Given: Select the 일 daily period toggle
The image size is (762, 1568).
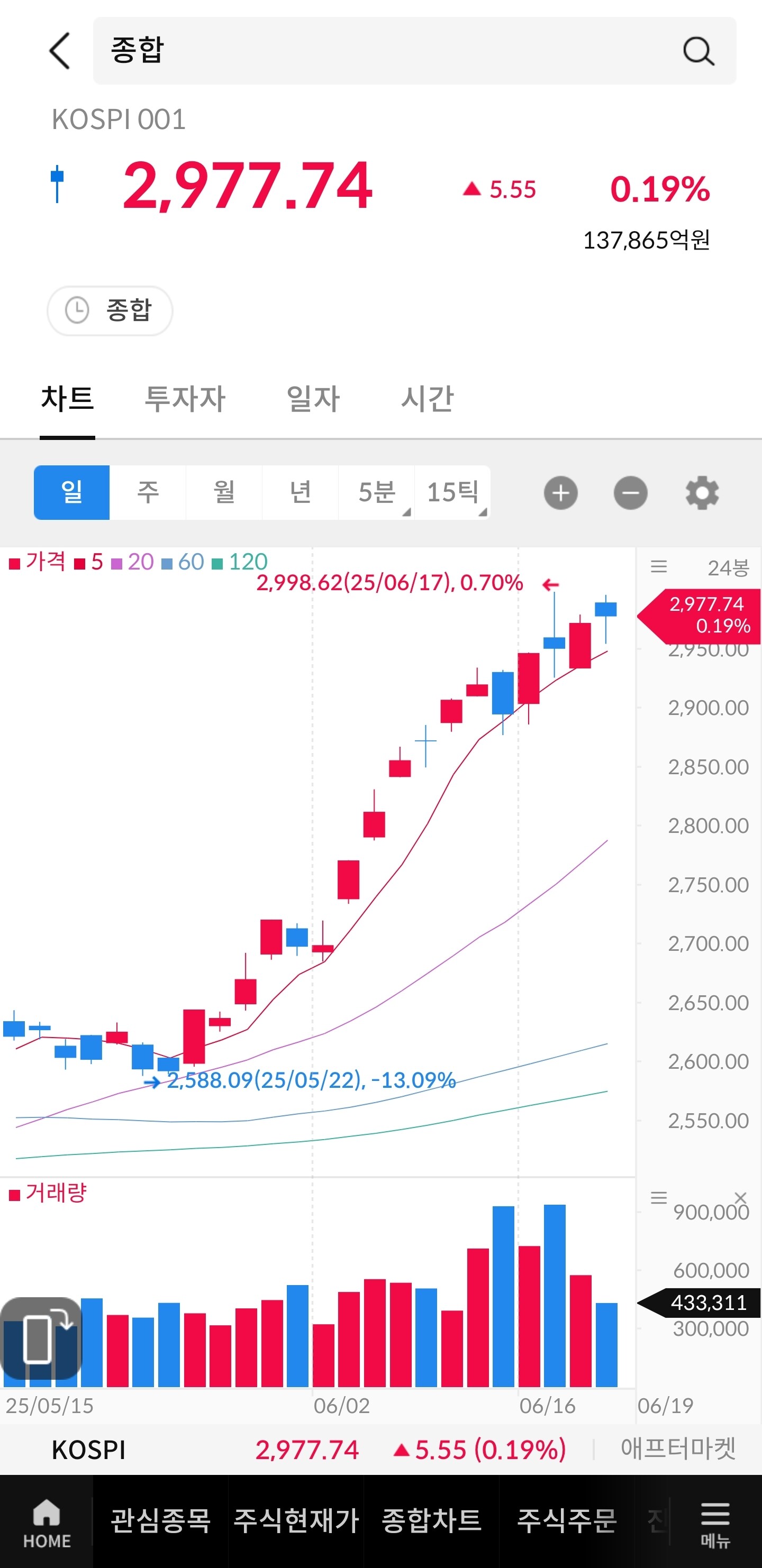Looking at the screenshot, I should click(72, 492).
